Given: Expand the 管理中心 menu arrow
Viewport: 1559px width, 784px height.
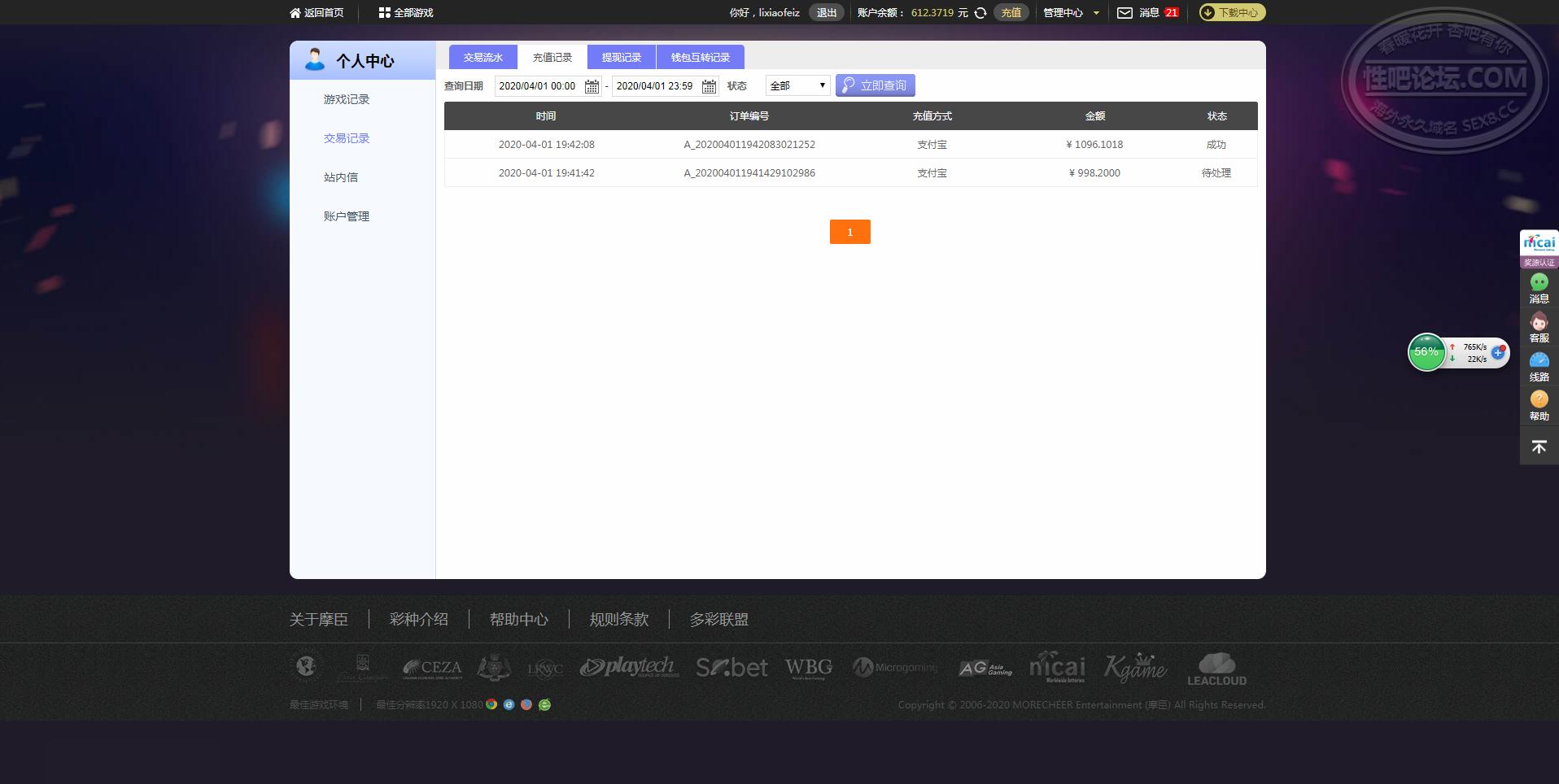Looking at the screenshot, I should pyautogui.click(x=1095, y=12).
